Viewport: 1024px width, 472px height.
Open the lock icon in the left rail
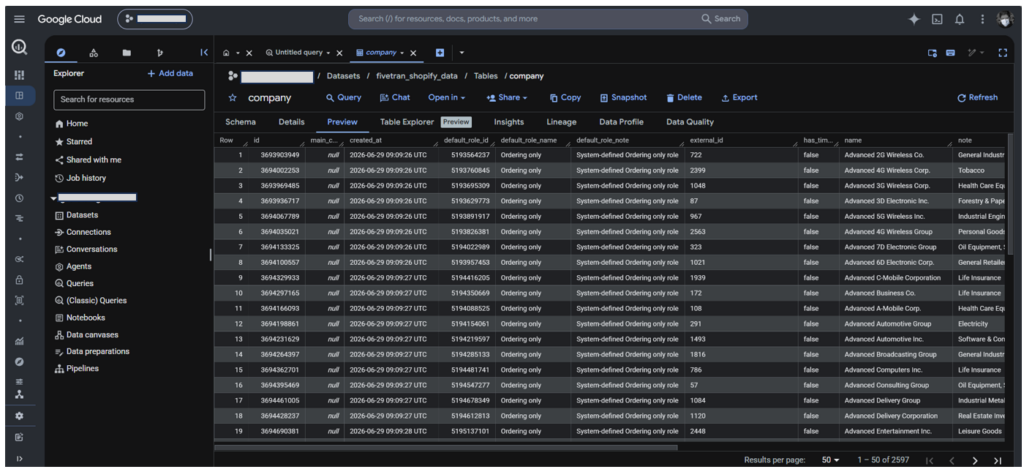tap(20, 279)
